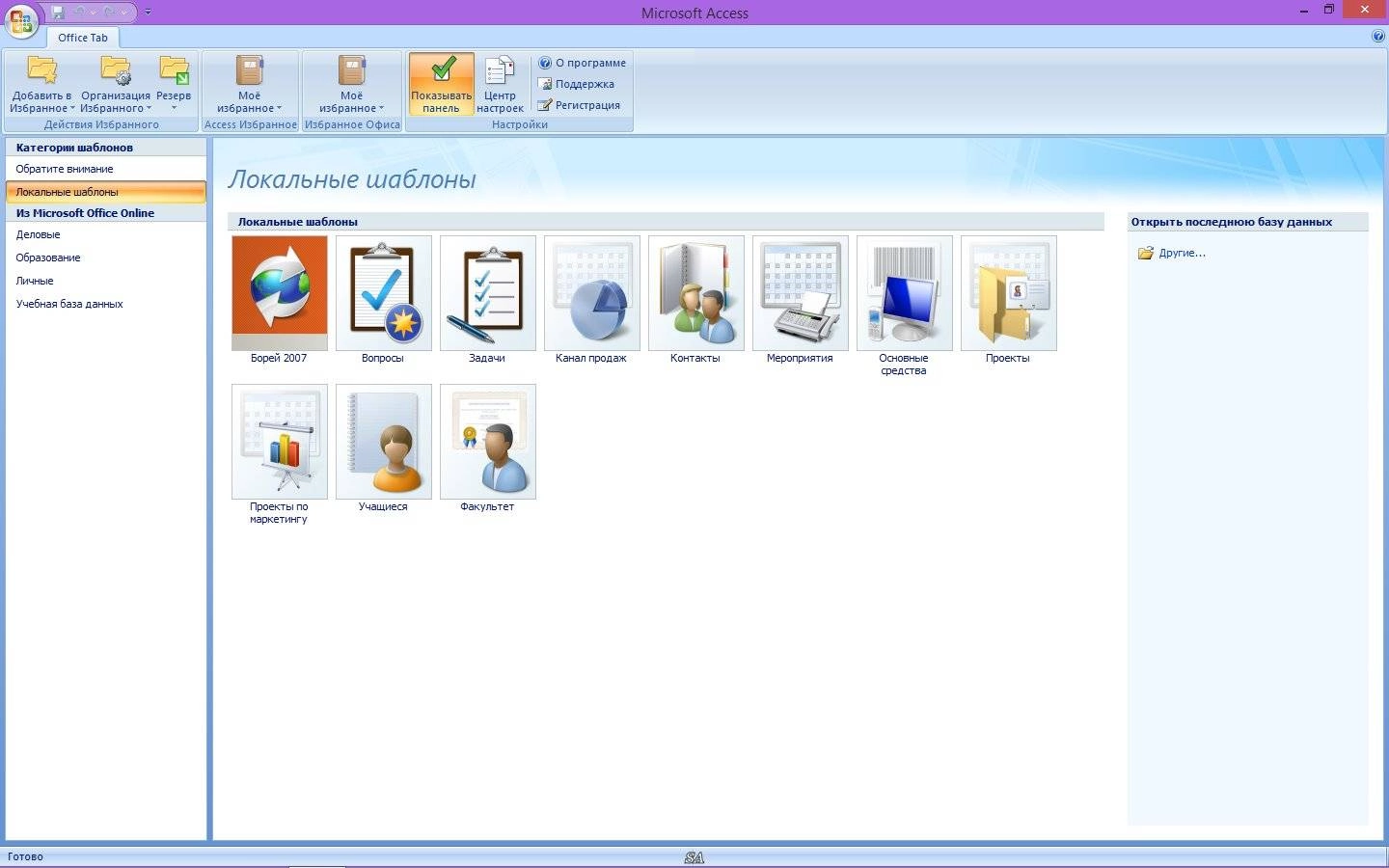Select Локальные шаблоны category
This screenshot has width=1389, height=868.
[x=106, y=192]
